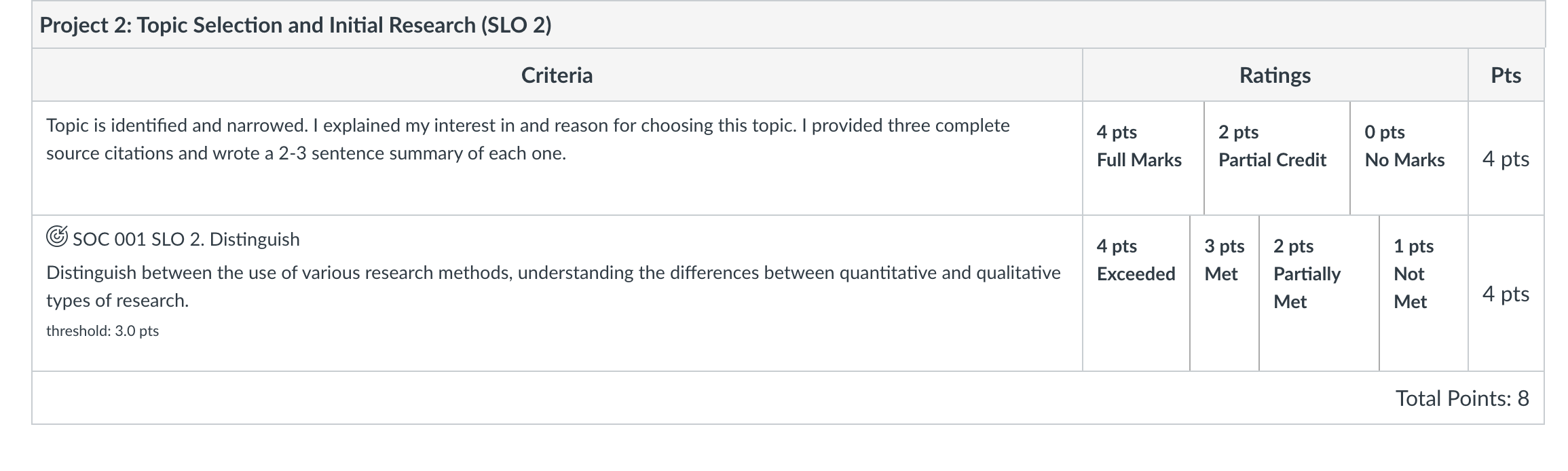1568x471 pixels.
Task: Click the SOC 001 SLO 2. Distinguish title
Action: point(186,239)
